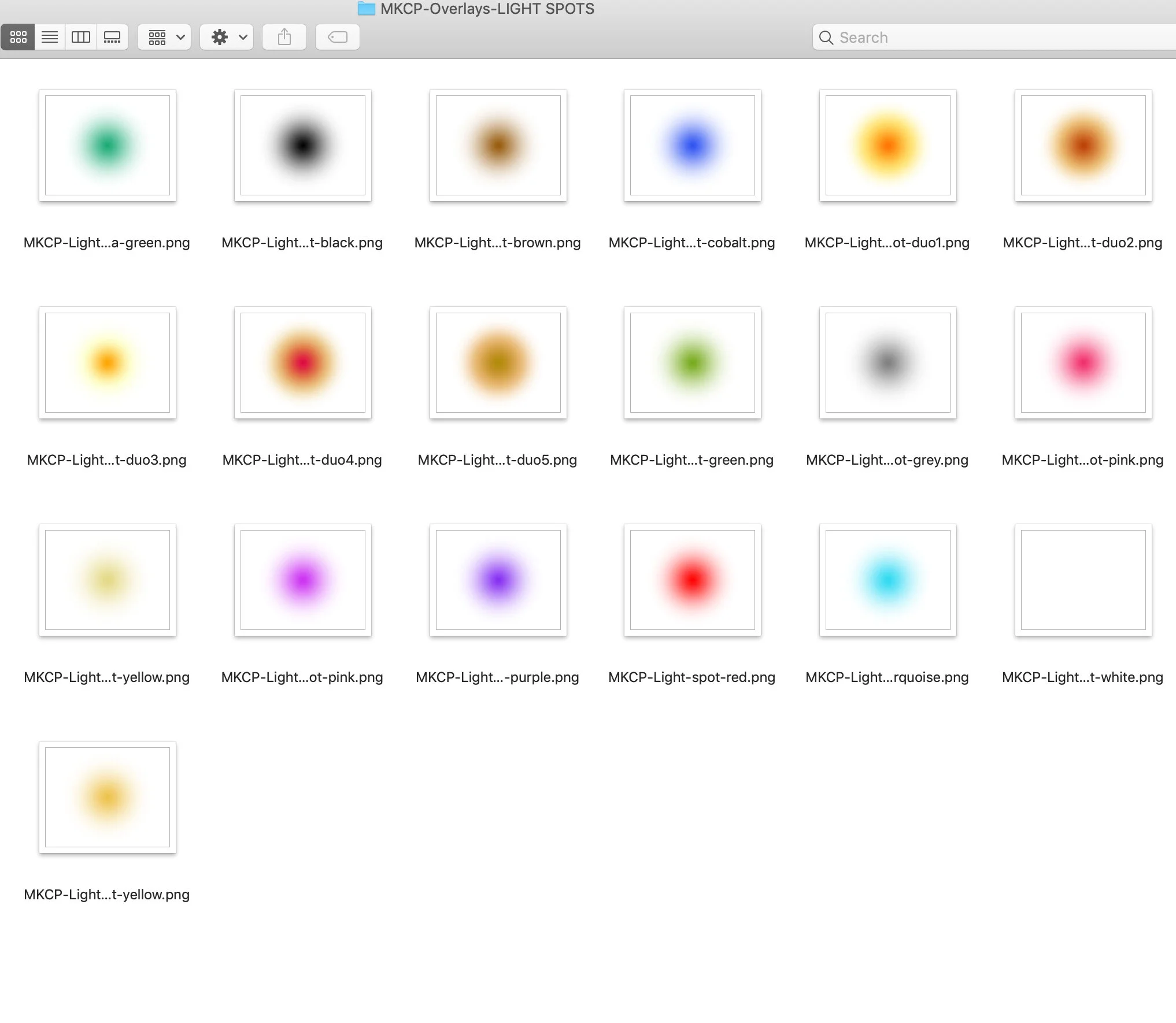Select the turquoise light spot thumbnail
1176x1023 pixels.
(887, 580)
